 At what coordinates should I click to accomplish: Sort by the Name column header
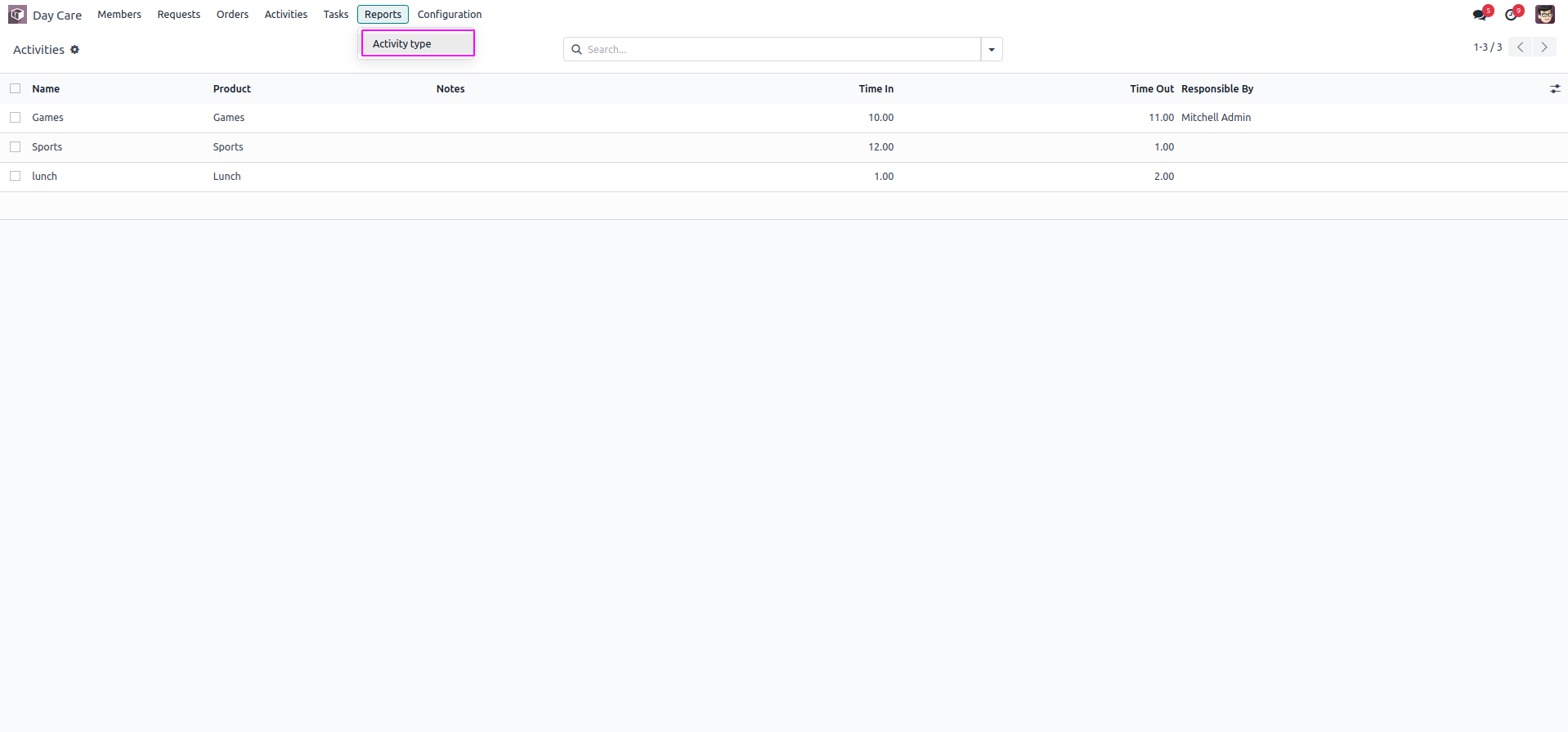[46, 89]
